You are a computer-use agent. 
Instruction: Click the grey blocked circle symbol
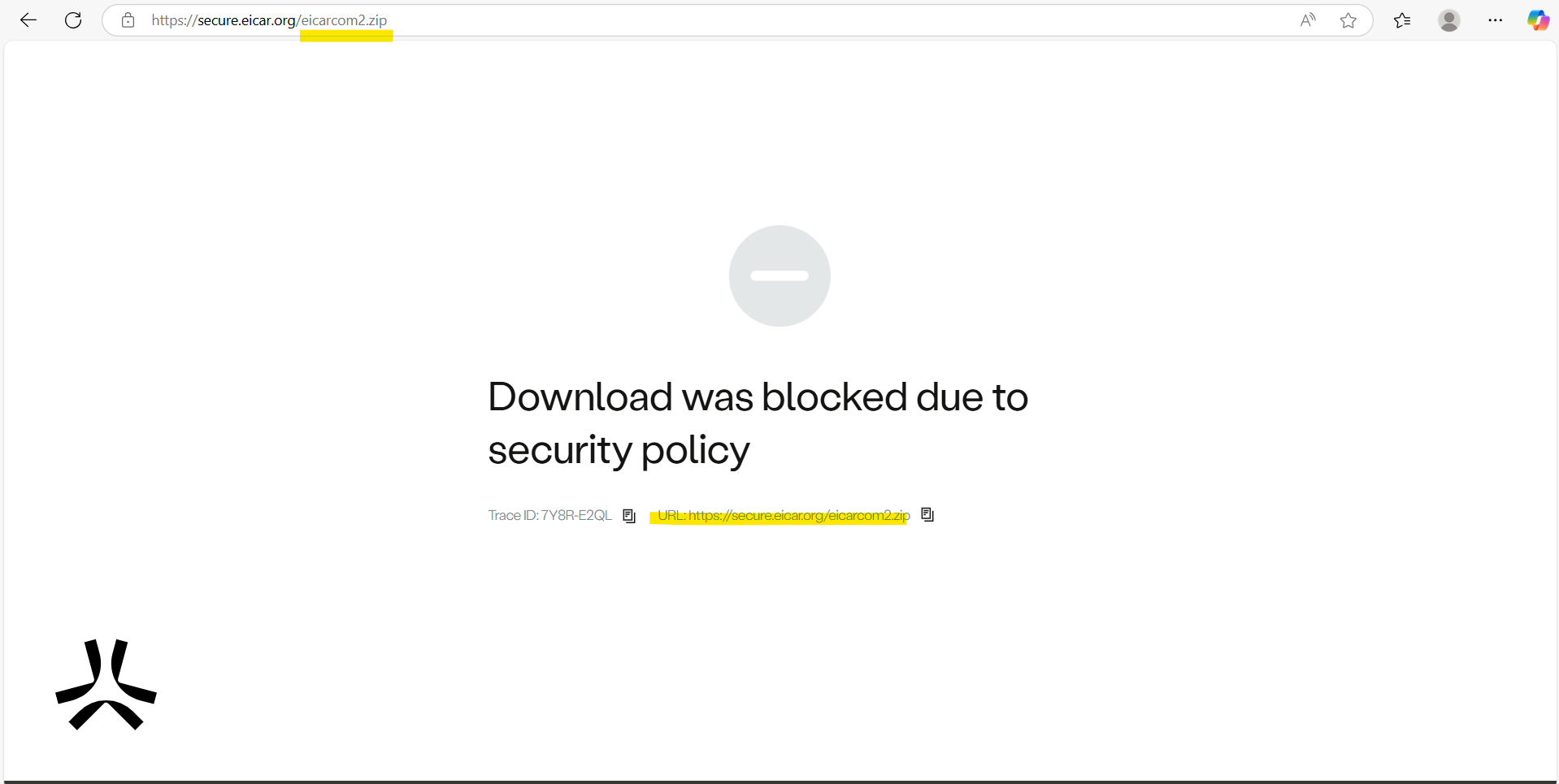[x=779, y=276]
